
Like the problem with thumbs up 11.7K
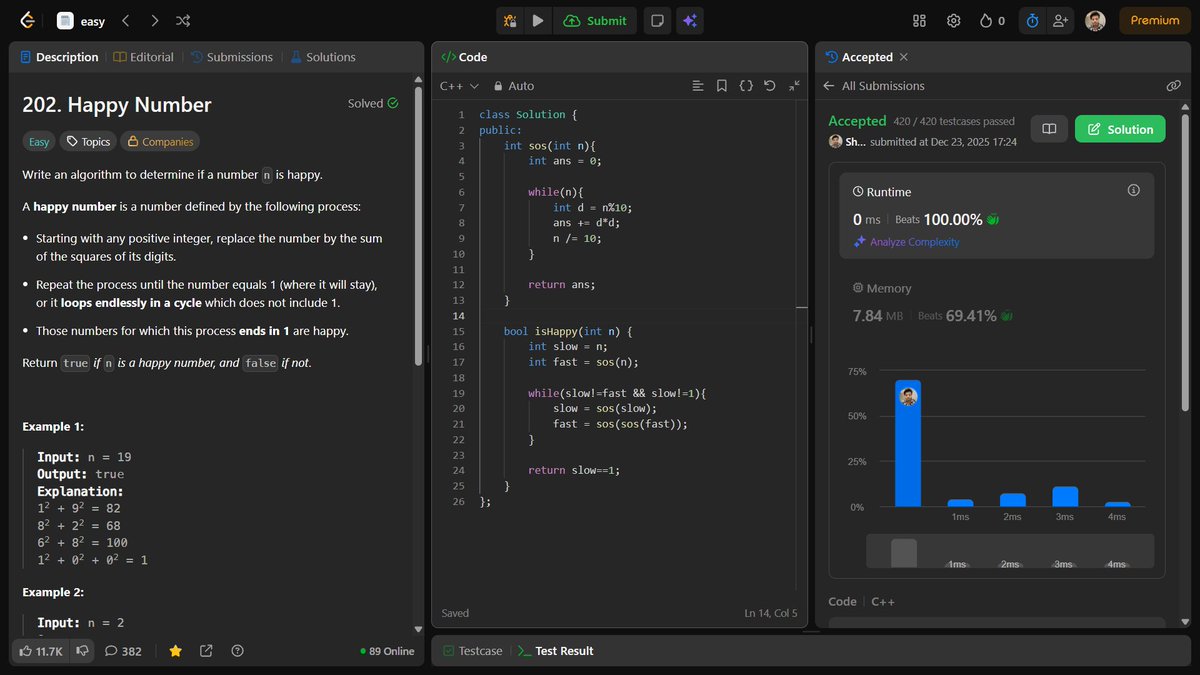coord(40,650)
